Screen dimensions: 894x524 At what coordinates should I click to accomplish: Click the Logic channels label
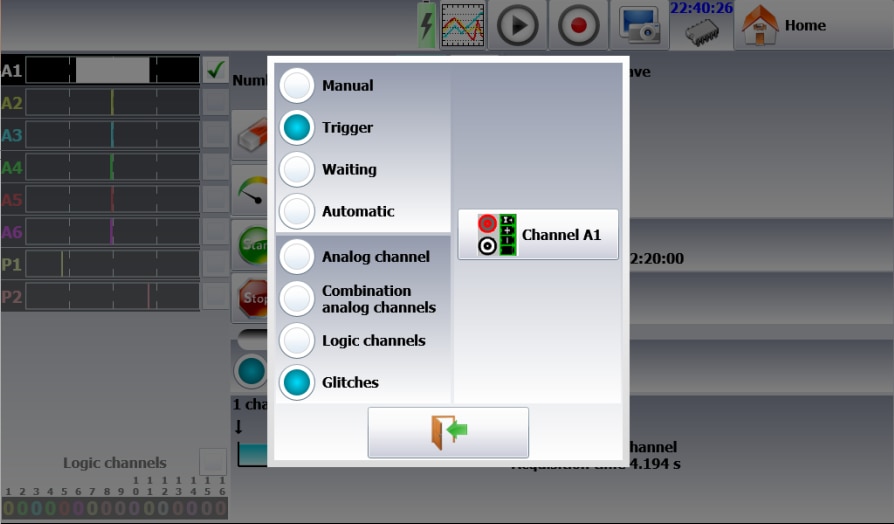pyautogui.click(x=115, y=462)
